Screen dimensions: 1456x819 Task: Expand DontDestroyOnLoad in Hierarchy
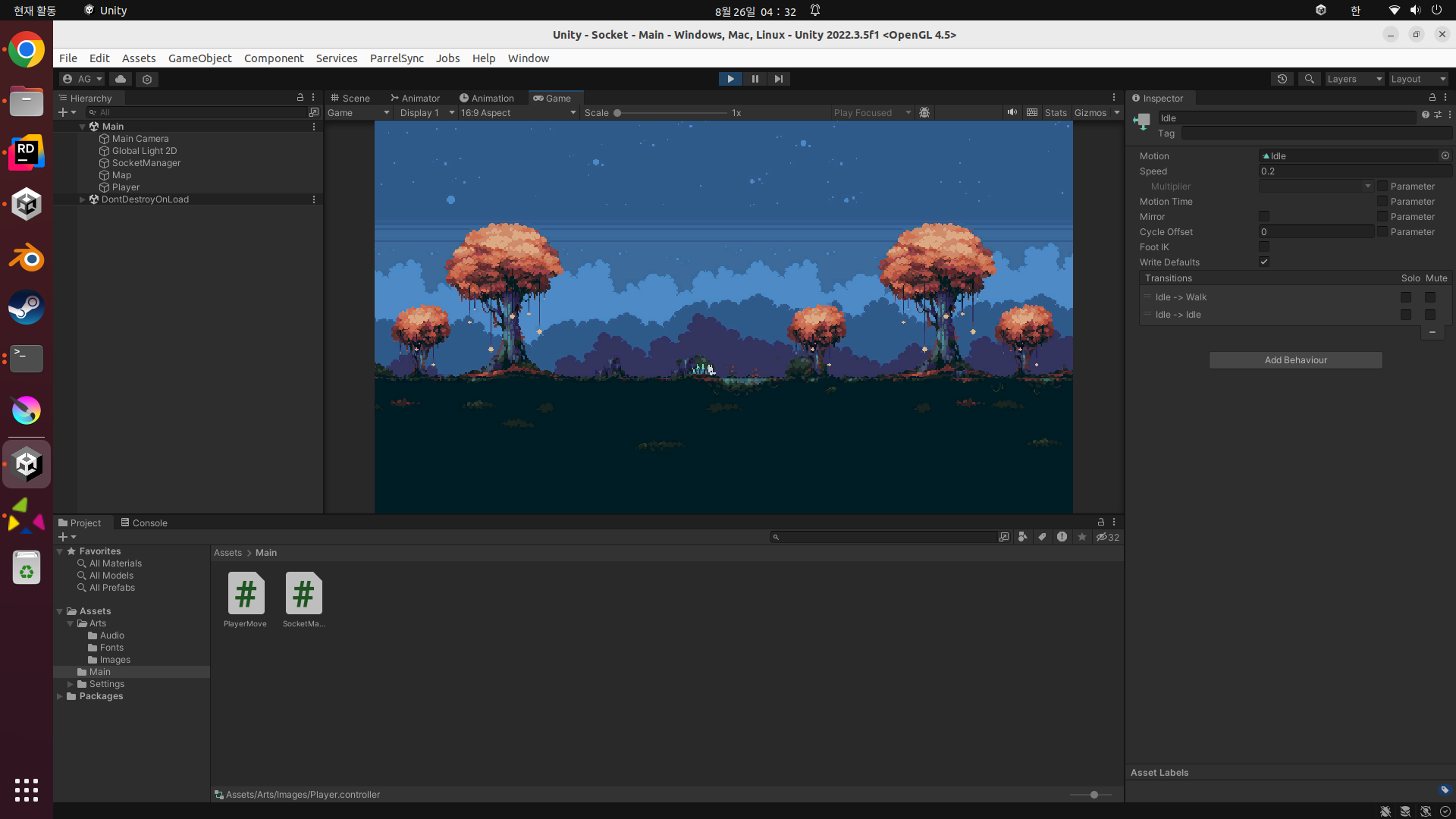point(83,199)
